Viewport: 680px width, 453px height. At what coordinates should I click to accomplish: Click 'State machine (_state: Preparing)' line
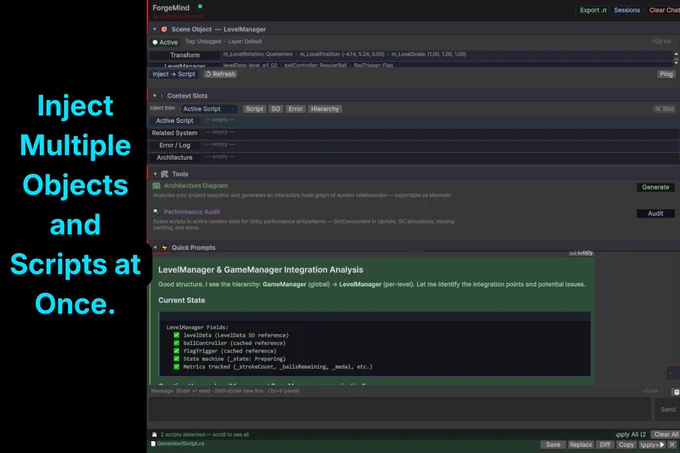click(235, 359)
